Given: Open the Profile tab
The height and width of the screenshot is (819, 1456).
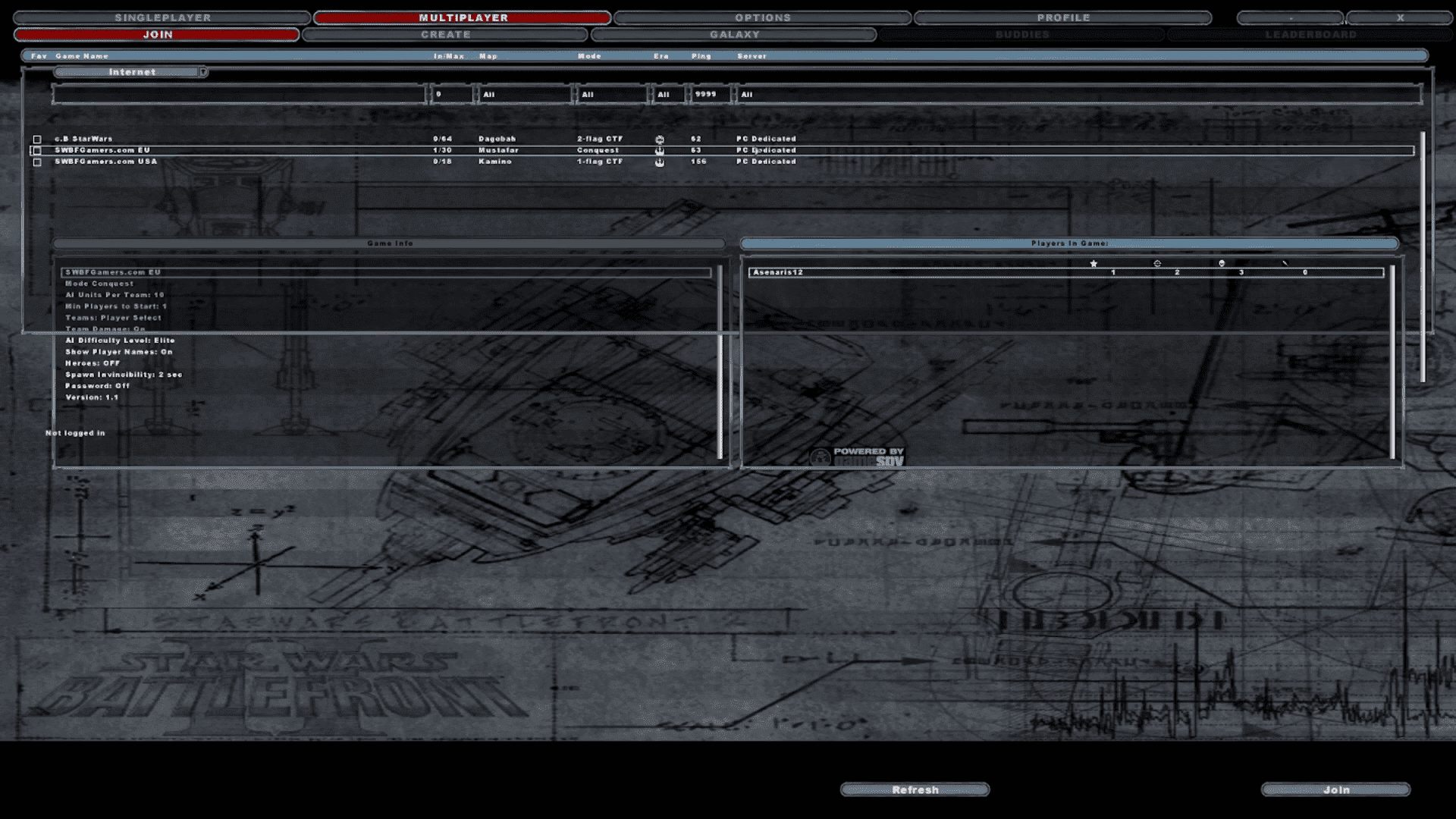Looking at the screenshot, I should (x=1063, y=17).
